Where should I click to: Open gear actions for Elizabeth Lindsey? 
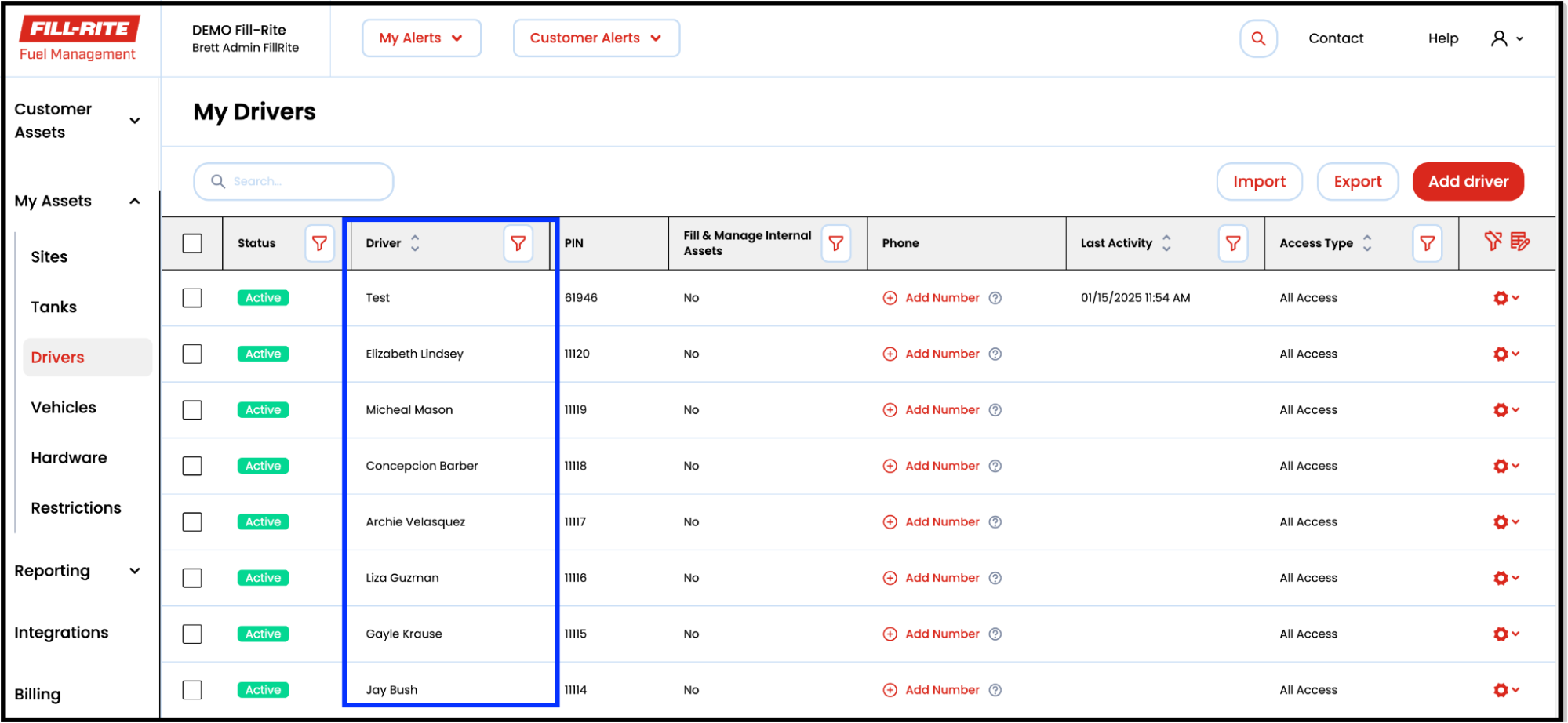(x=1505, y=354)
